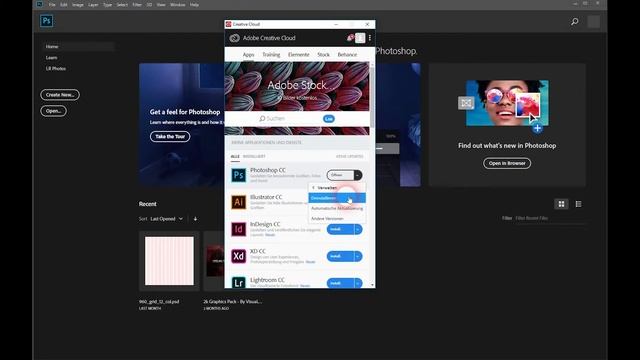Open Creative Cloud notifications bell
The image size is (640, 360).
[x=350, y=38]
